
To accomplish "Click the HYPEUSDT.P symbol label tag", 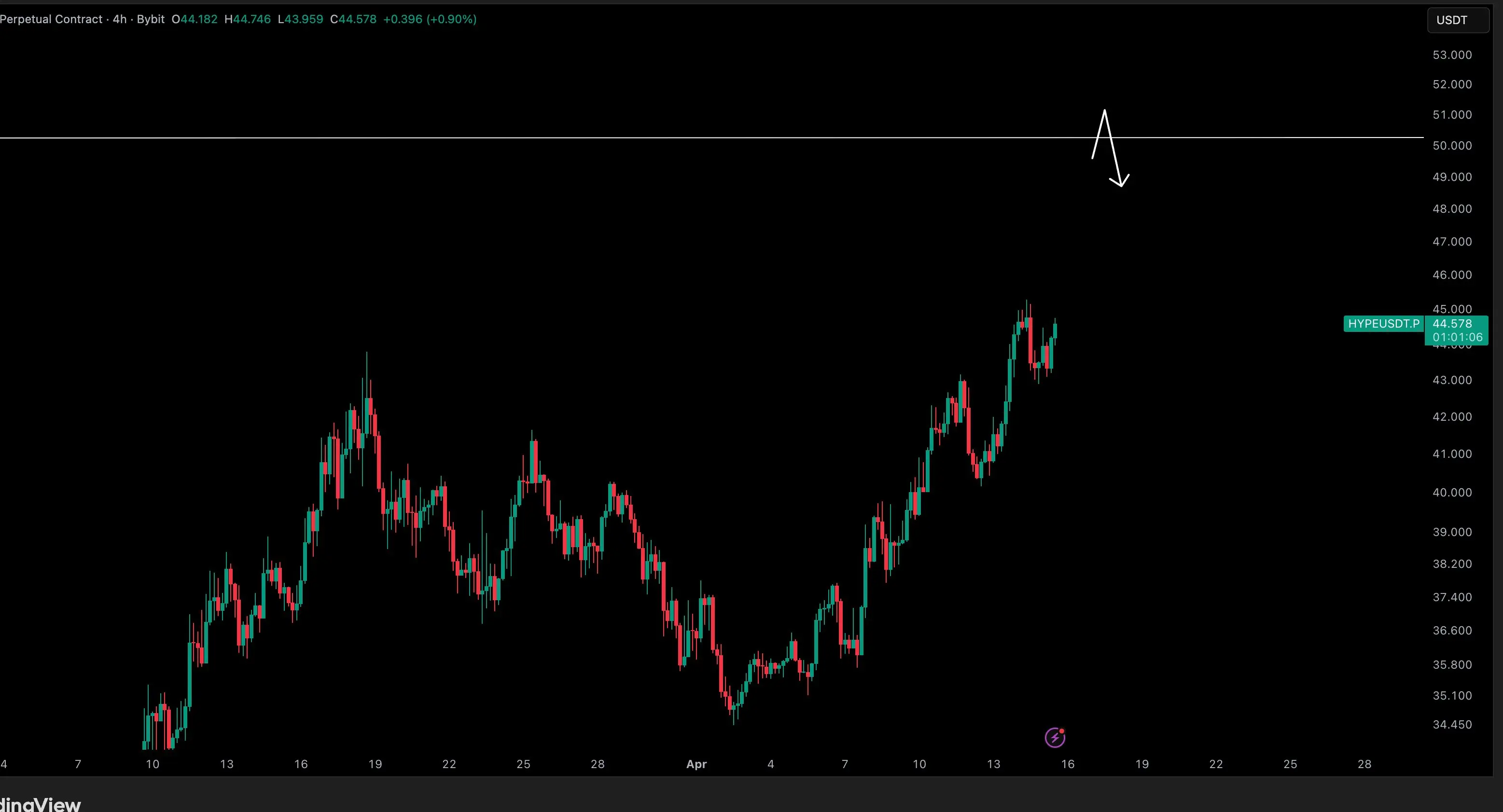I will pyautogui.click(x=1383, y=324).
